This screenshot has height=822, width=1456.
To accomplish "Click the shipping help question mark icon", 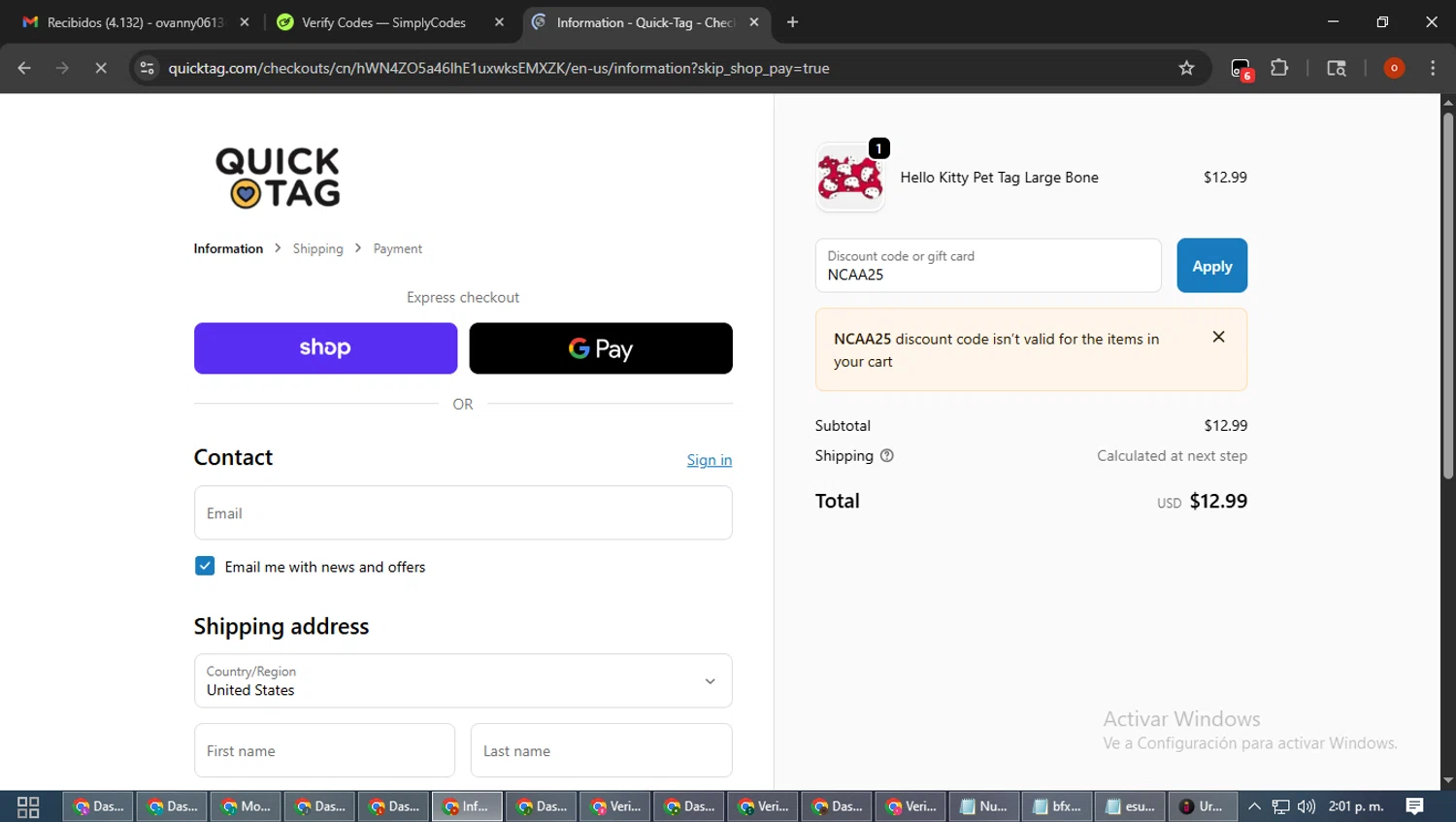I will tap(886, 455).
